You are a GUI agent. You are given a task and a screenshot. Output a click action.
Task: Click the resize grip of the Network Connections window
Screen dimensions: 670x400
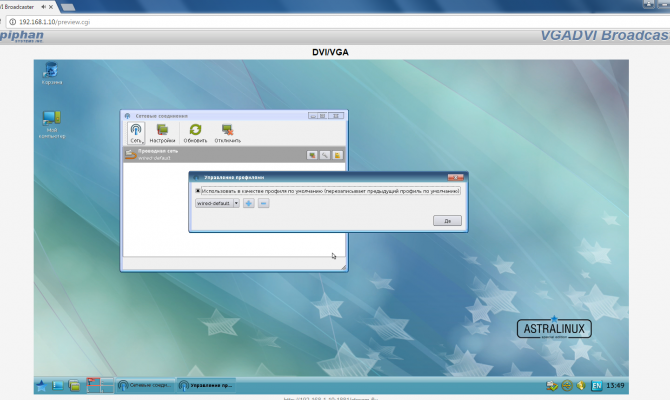(x=344, y=267)
